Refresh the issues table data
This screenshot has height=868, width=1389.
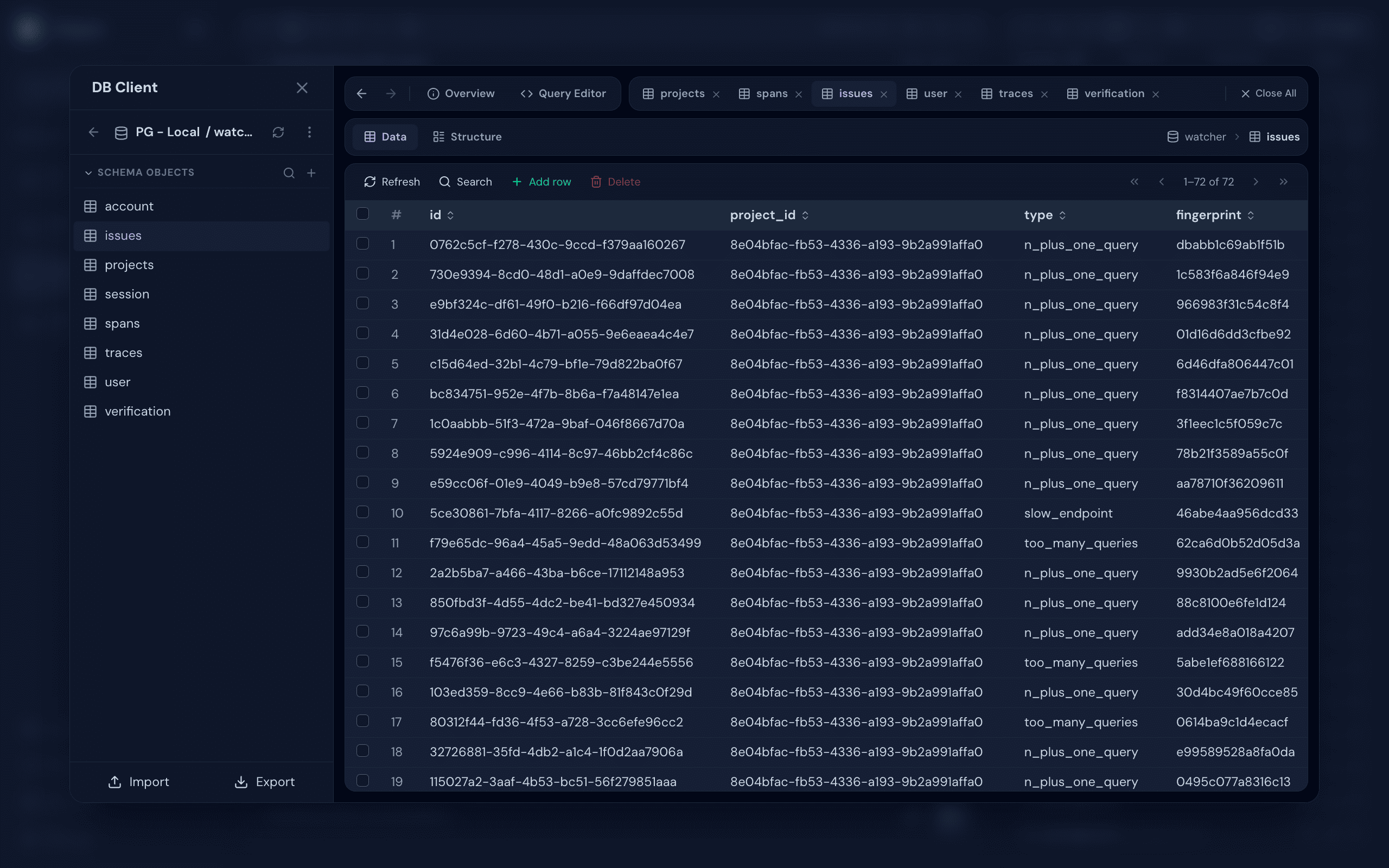point(392,181)
